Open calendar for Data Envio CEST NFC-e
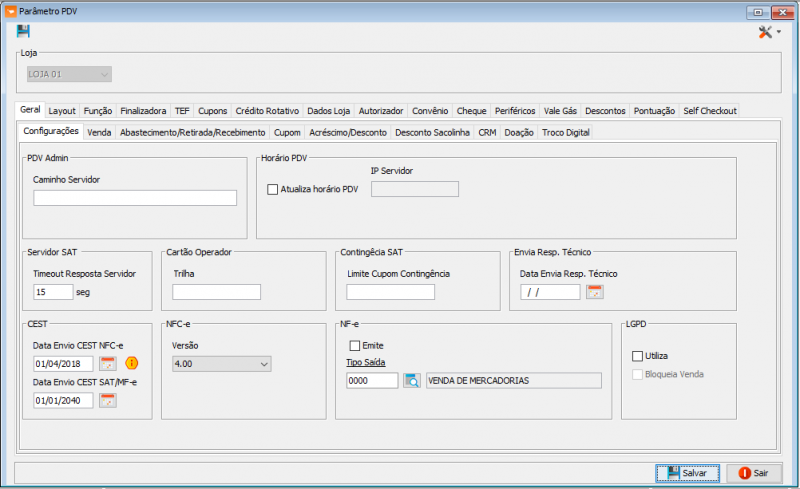 click(x=108, y=363)
